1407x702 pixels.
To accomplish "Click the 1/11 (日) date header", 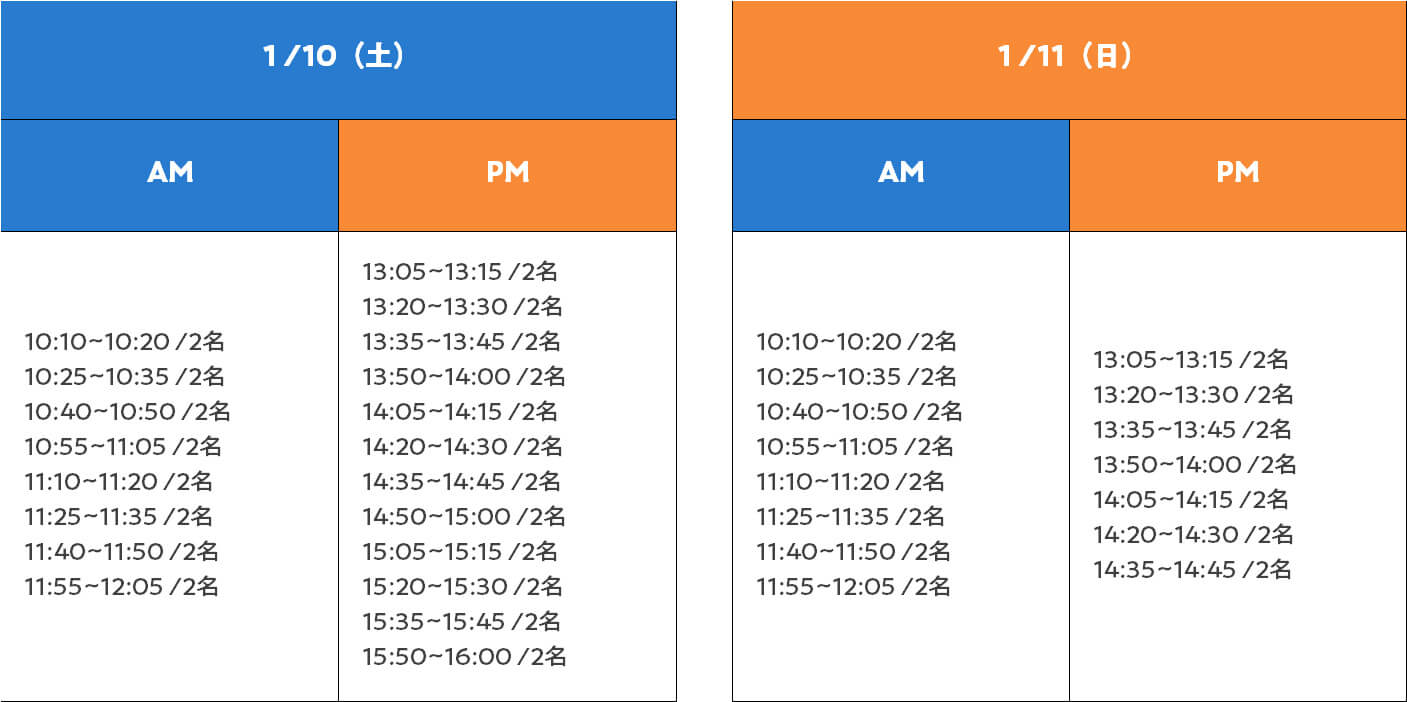I will (1068, 57).
